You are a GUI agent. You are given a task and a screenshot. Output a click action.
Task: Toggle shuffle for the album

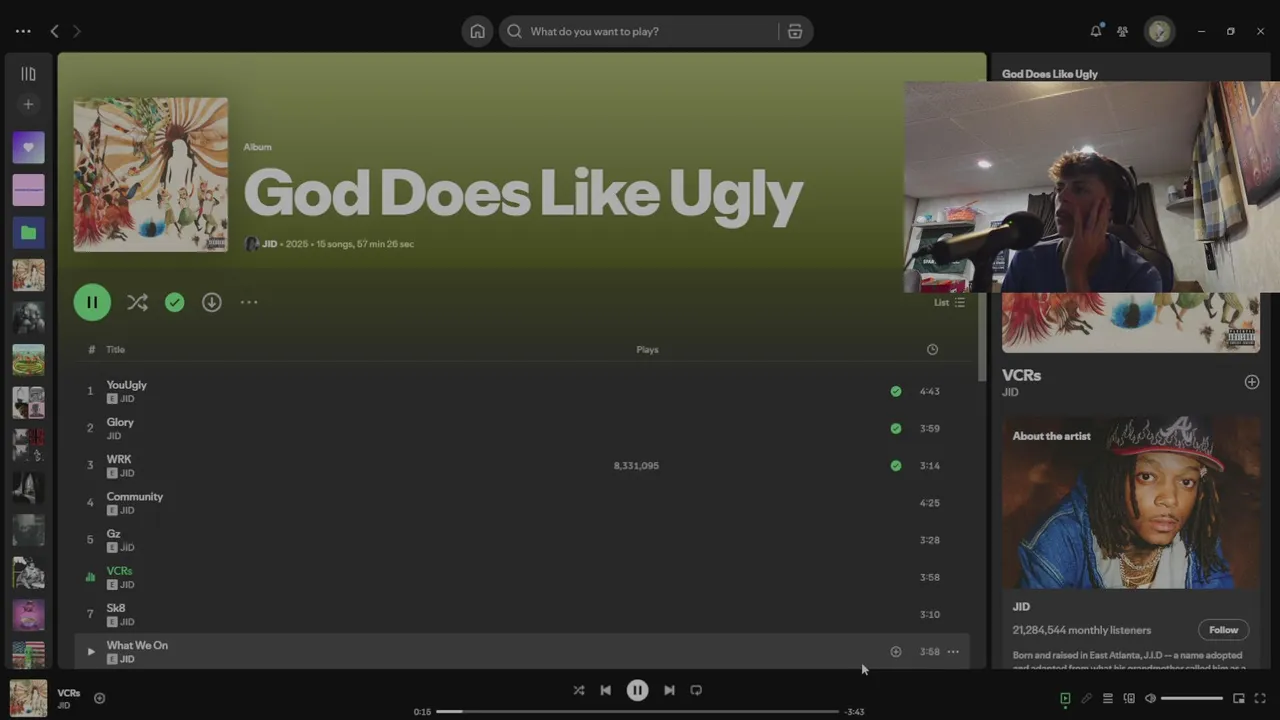137,302
